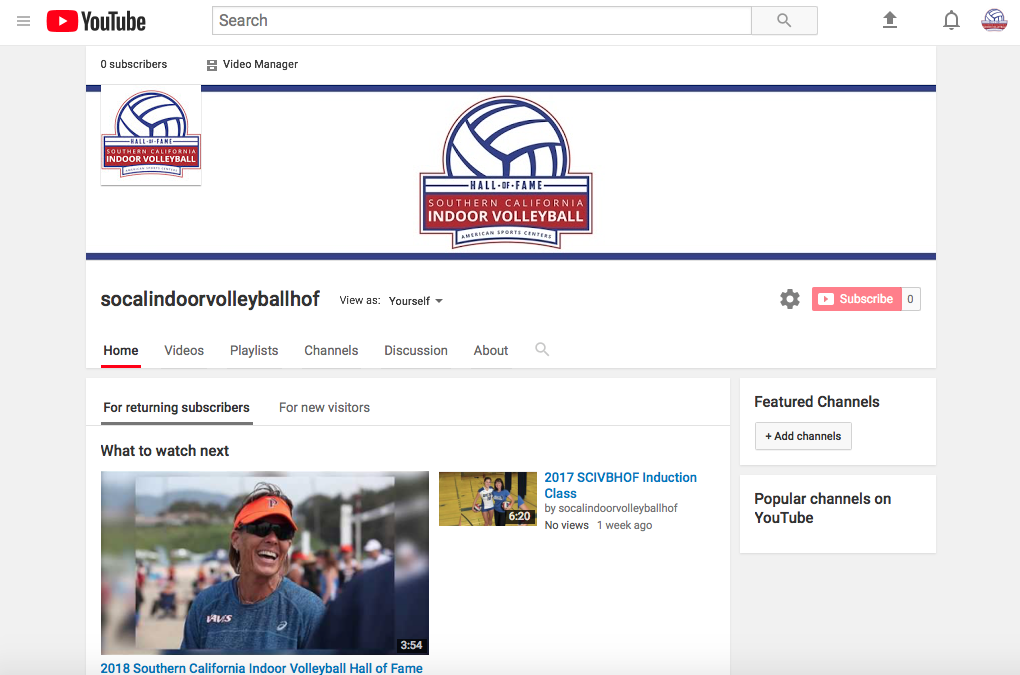This screenshot has height=675, width=1020.
Task: Switch to For new visitors tab
Action: pyautogui.click(x=325, y=408)
